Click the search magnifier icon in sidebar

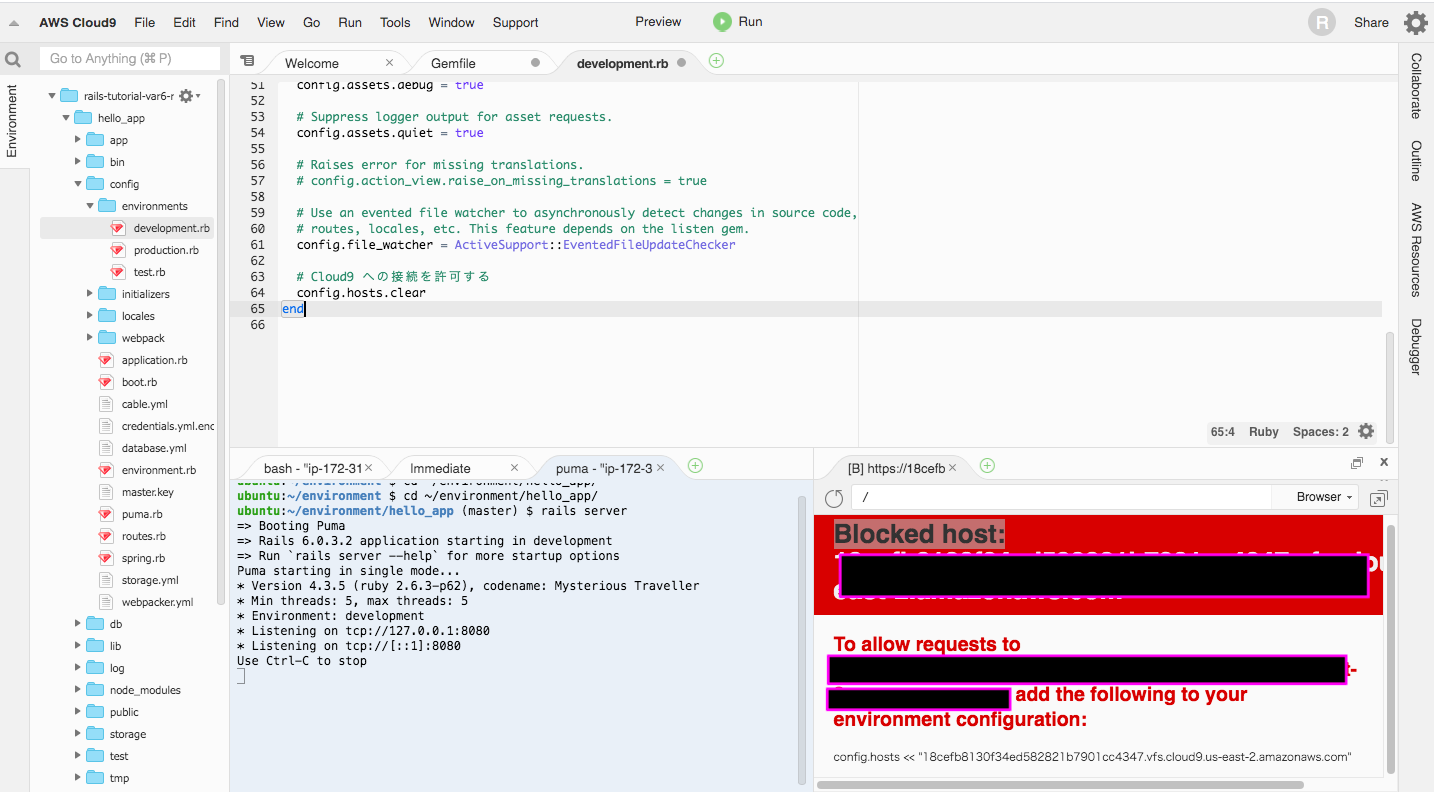coord(13,60)
